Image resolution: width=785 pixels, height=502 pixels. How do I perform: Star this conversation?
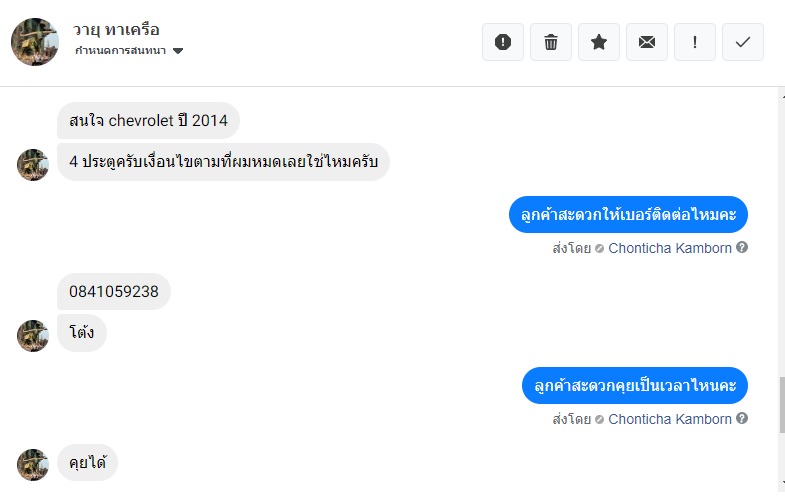click(599, 42)
